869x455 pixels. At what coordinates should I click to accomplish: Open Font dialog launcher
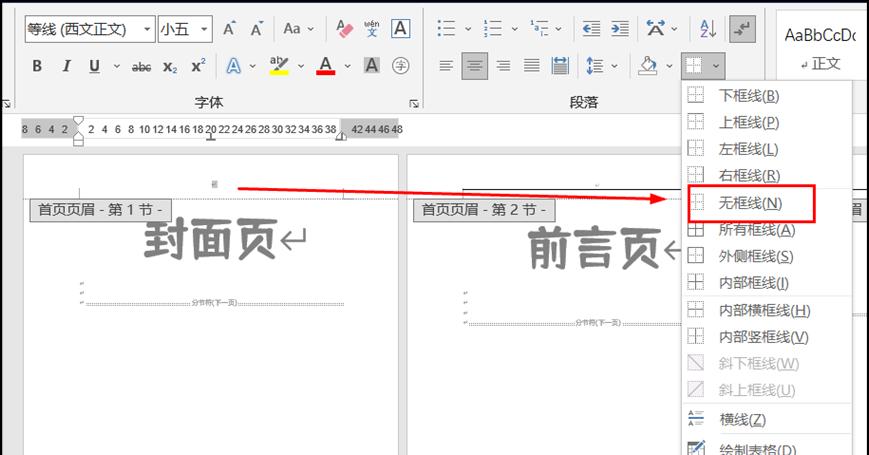[413, 103]
